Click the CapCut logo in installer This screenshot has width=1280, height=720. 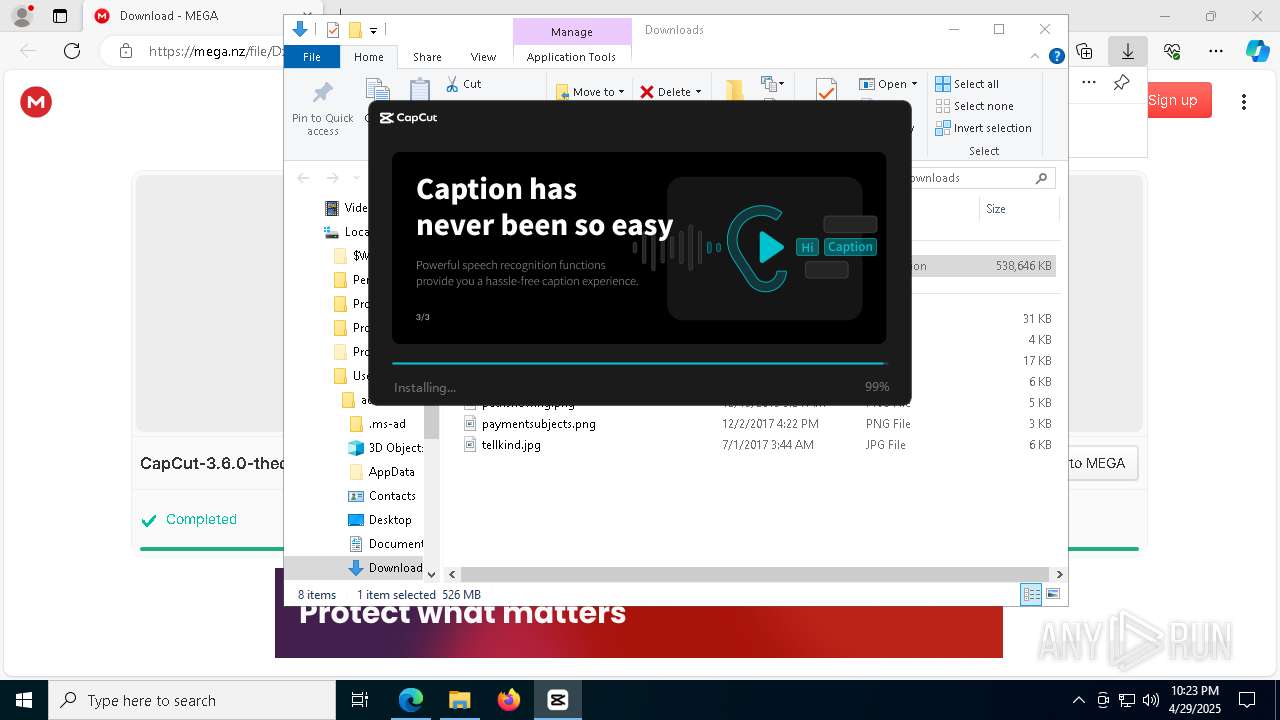[x=408, y=118]
